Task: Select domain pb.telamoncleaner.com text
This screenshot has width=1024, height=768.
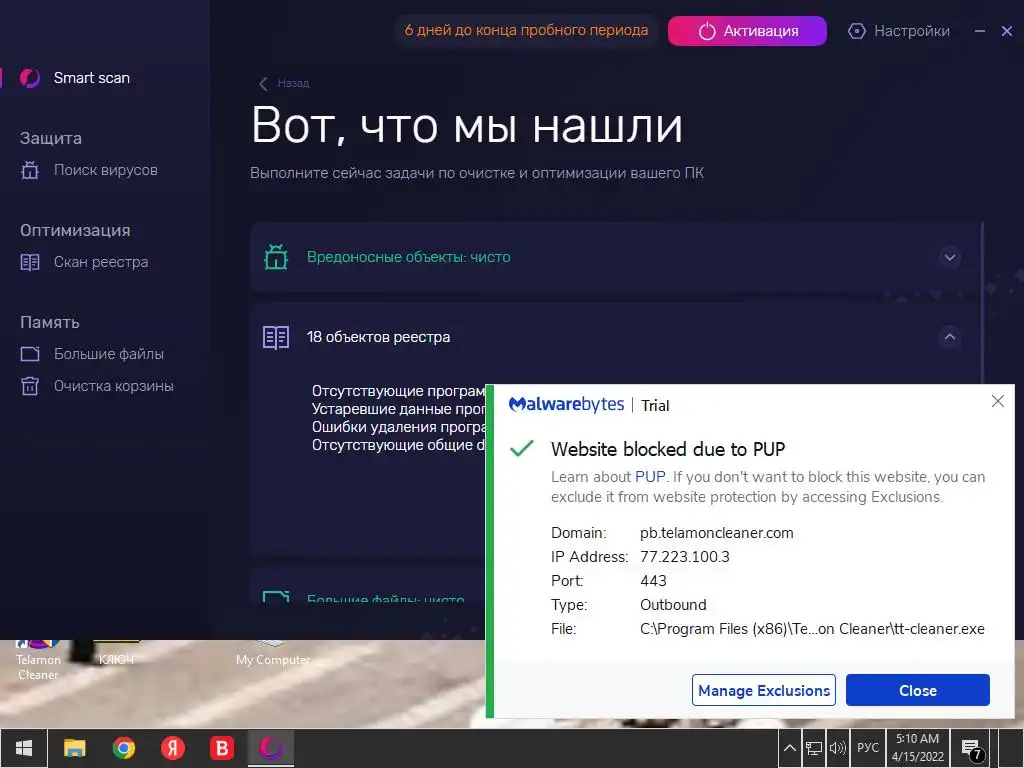Action: tap(717, 533)
